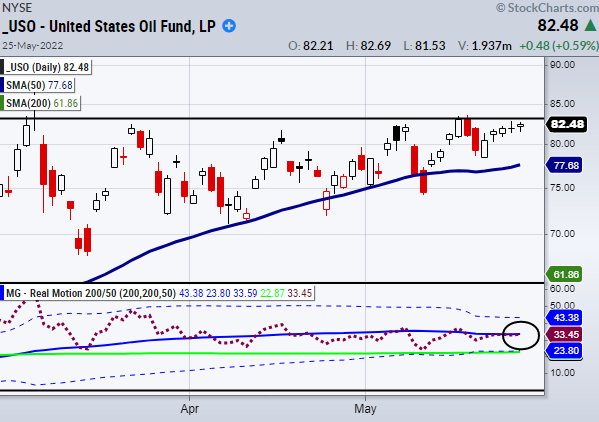Click the MG - Real Motion 200/50 indicator label
Screen dimensions: 599x422
click(157, 293)
